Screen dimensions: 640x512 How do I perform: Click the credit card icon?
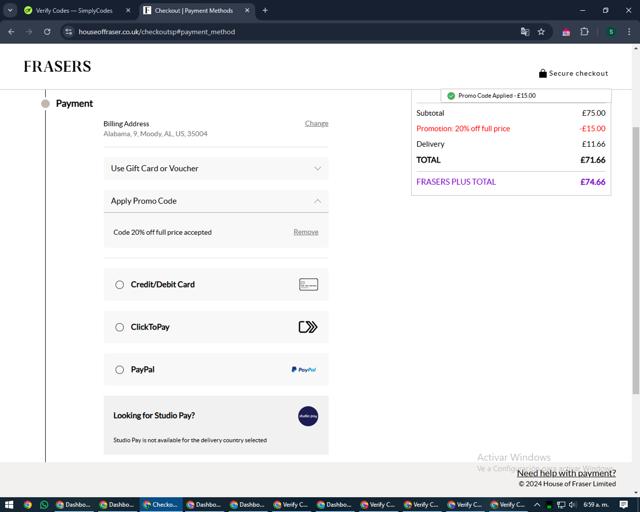tap(309, 285)
